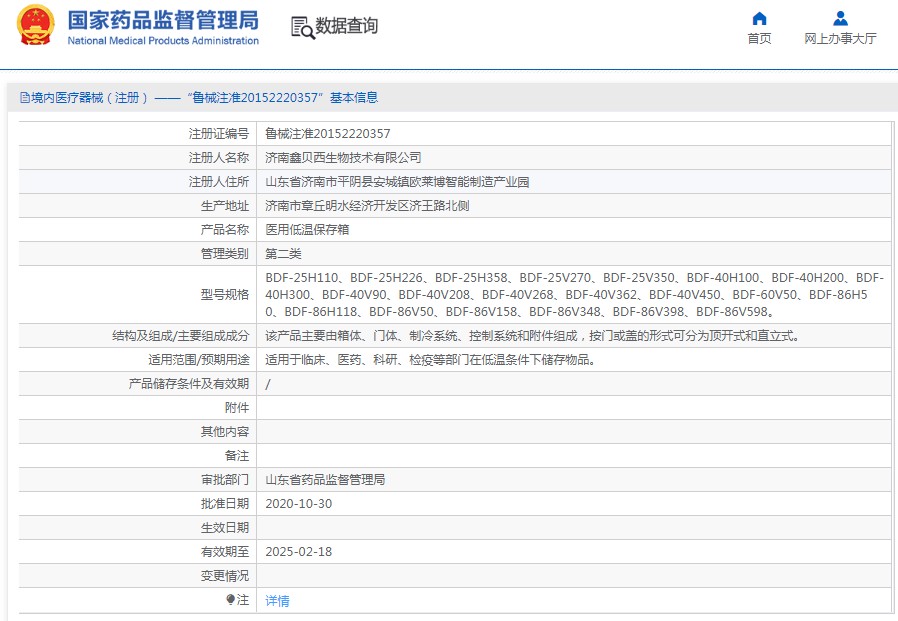Click the page heading 境内医疗器械(注册) 基本信息
Screen dimensions: 898x621
coord(204,97)
